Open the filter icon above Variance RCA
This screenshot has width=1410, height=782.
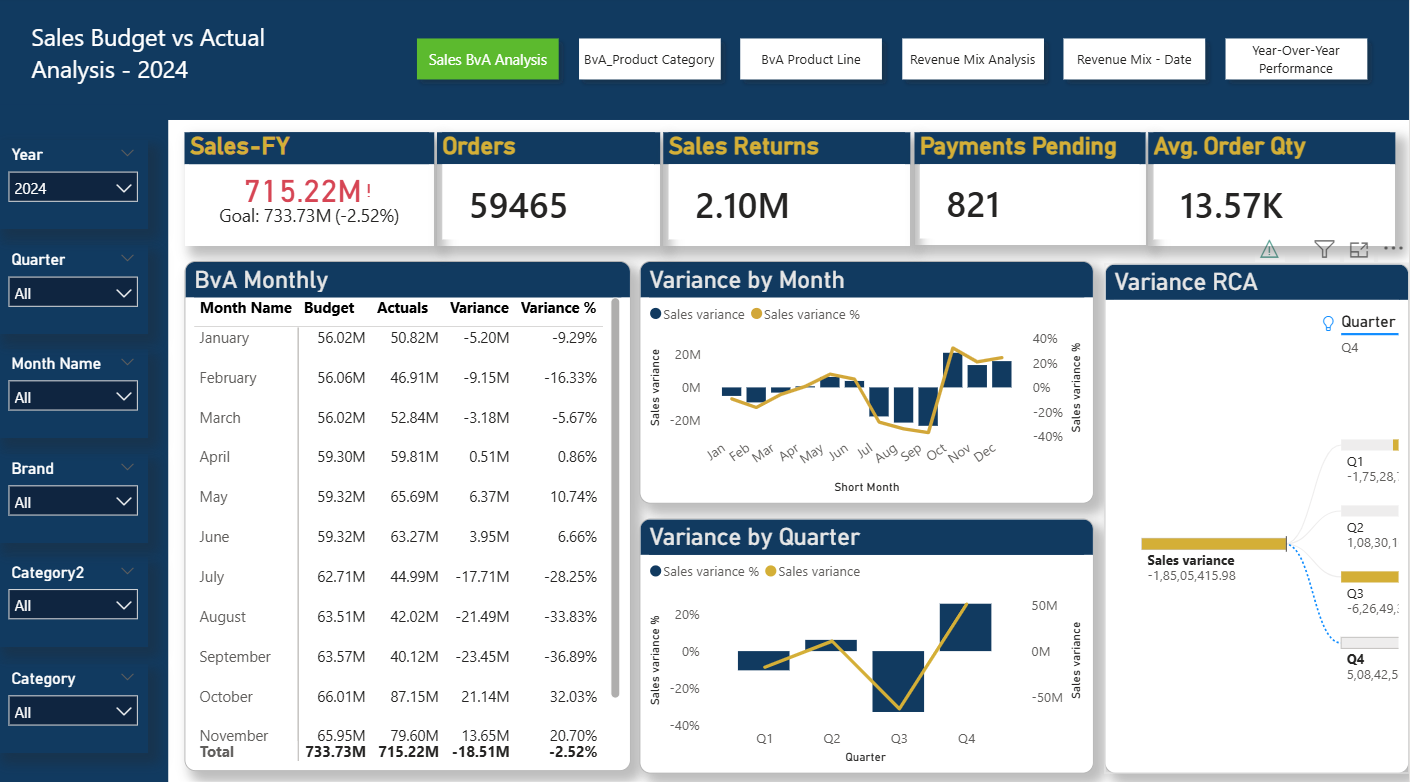(1324, 249)
